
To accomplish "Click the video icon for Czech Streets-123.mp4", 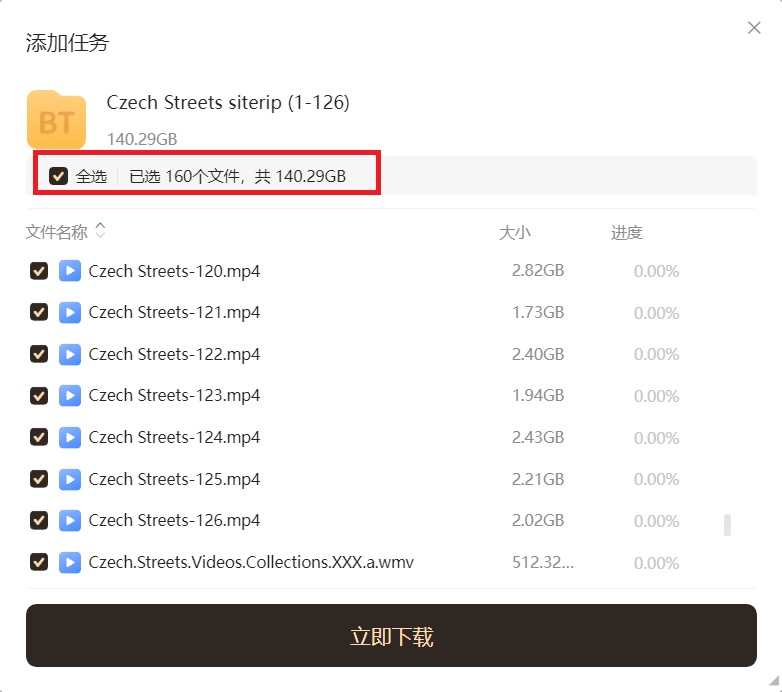I will point(69,396).
